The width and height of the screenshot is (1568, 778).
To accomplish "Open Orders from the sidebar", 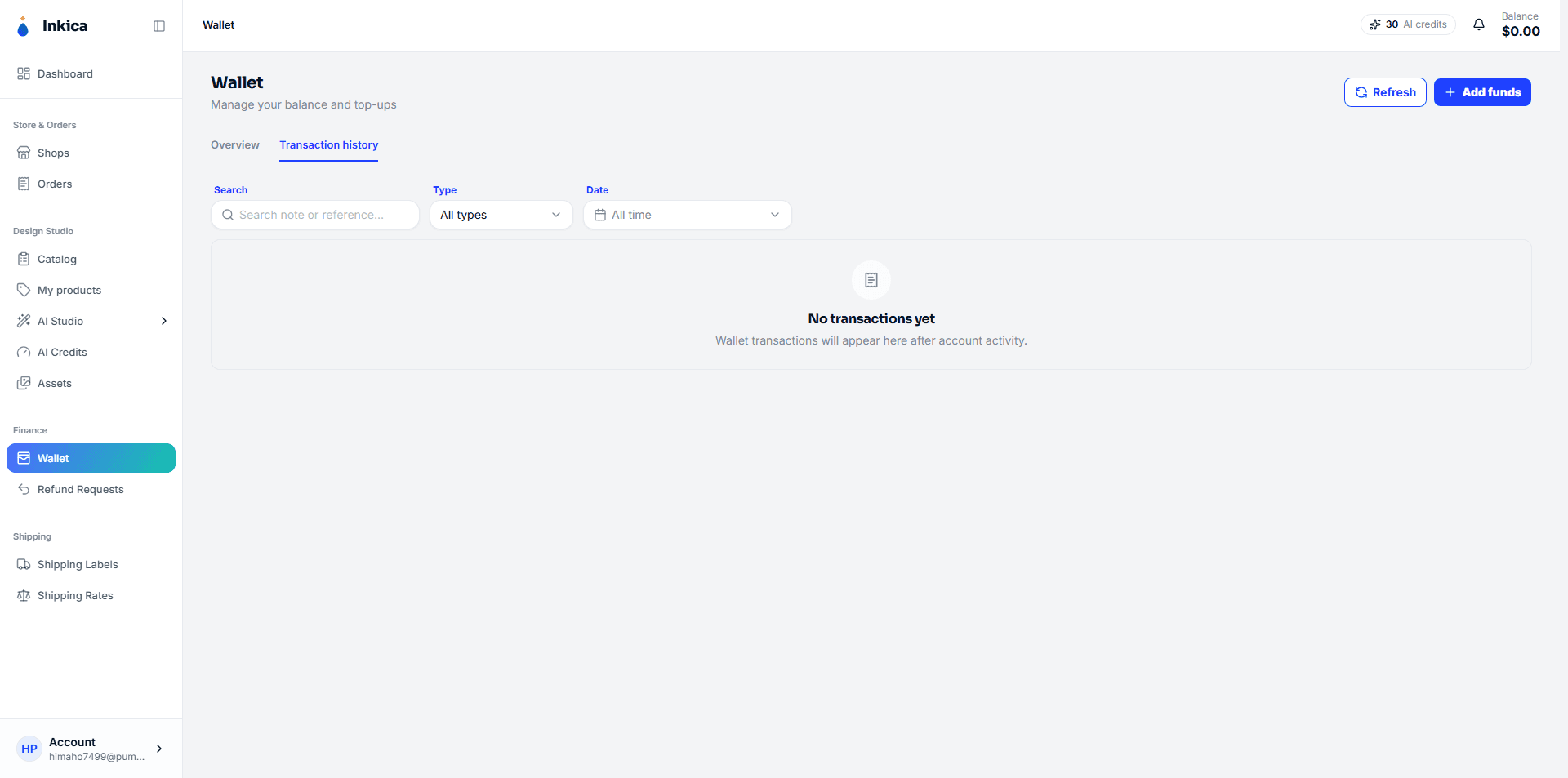I will point(91,184).
